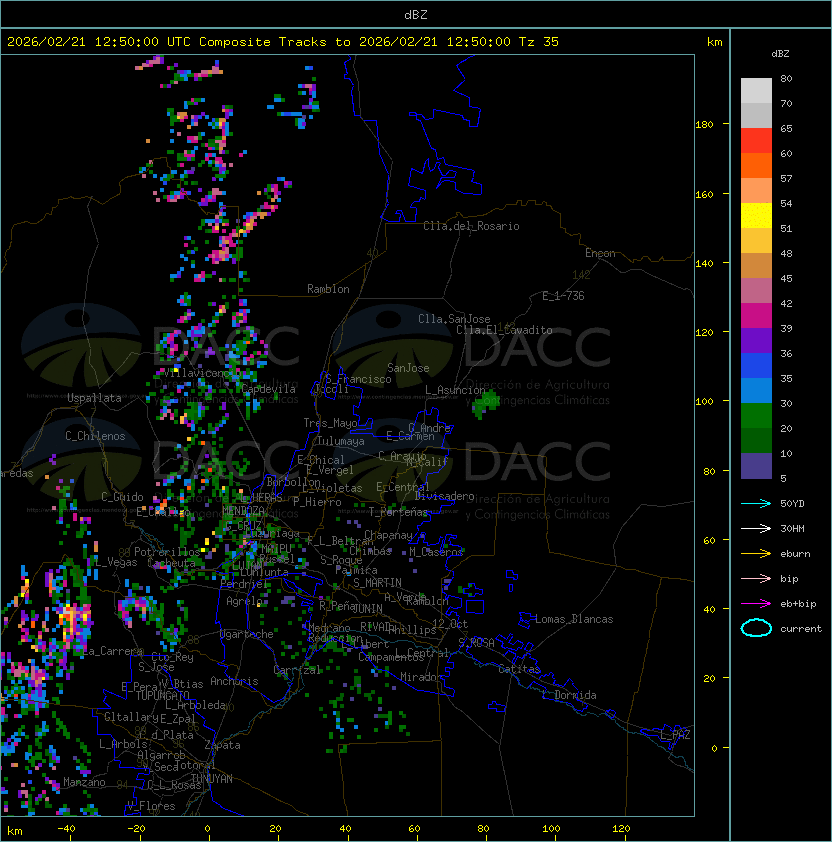Click the magenta eb+bip arrow in legend
This screenshot has height=842, width=832.
(756, 604)
